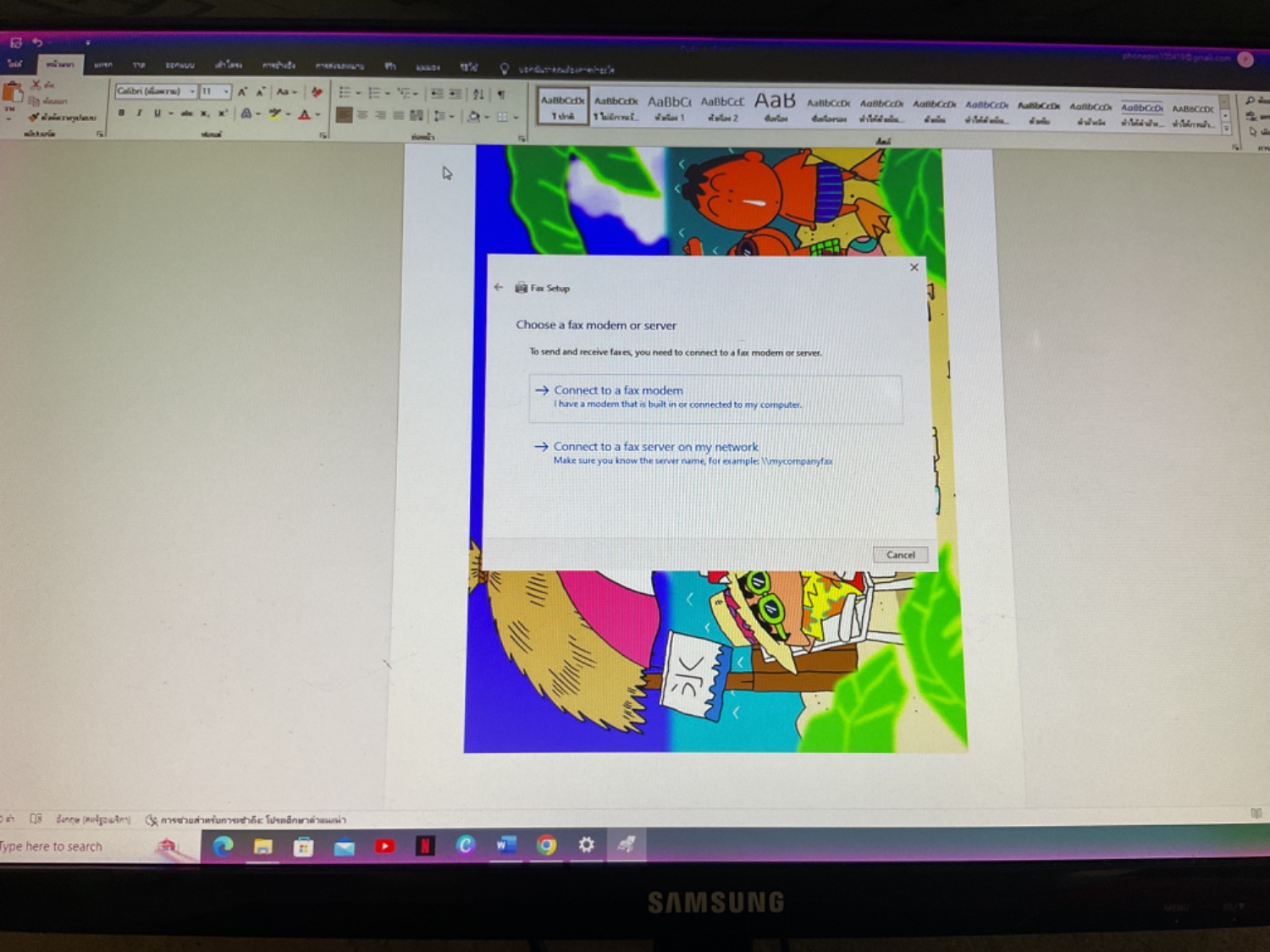Toggle Underline formatting
Viewport: 1270px width, 952px height.
pos(157,113)
